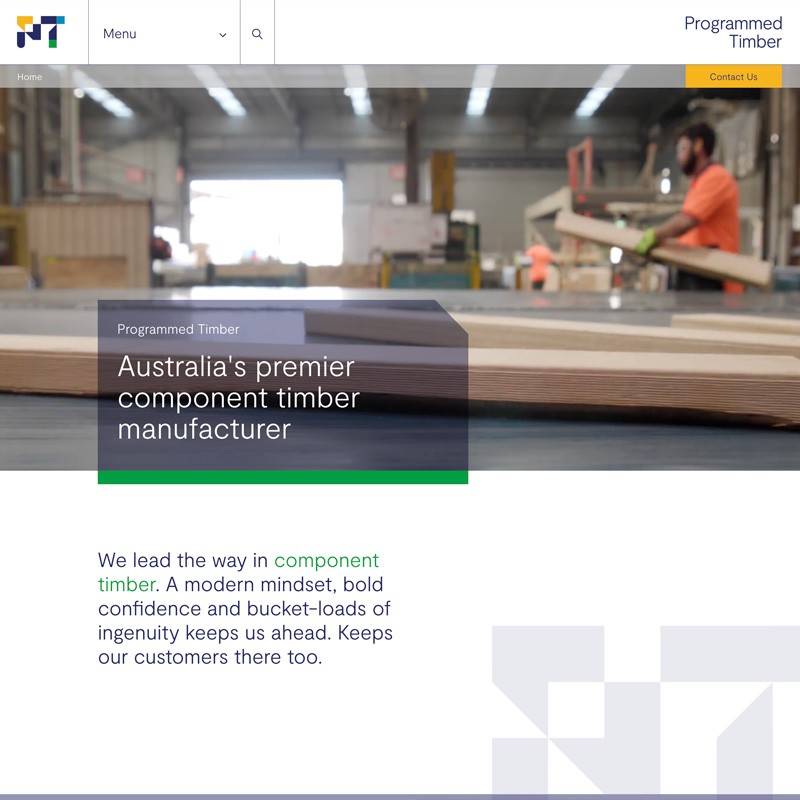The image size is (800, 800).
Task: Open the search magnifier icon
Action: point(257,34)
